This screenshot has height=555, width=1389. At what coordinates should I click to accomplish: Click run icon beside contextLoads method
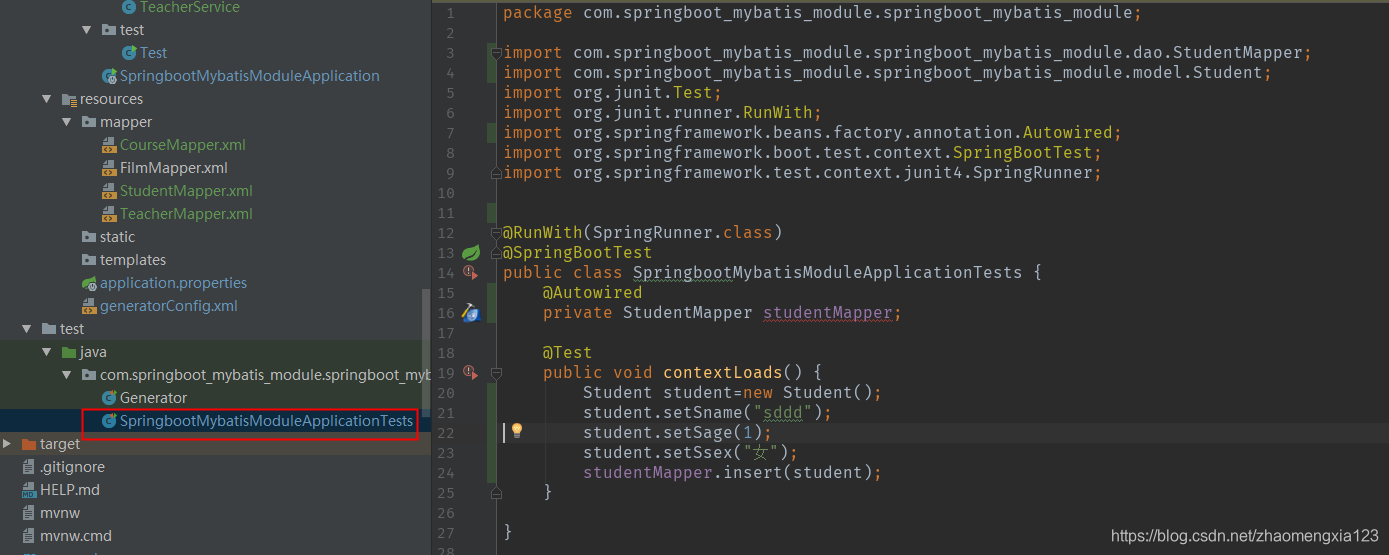tap(471, 373)
